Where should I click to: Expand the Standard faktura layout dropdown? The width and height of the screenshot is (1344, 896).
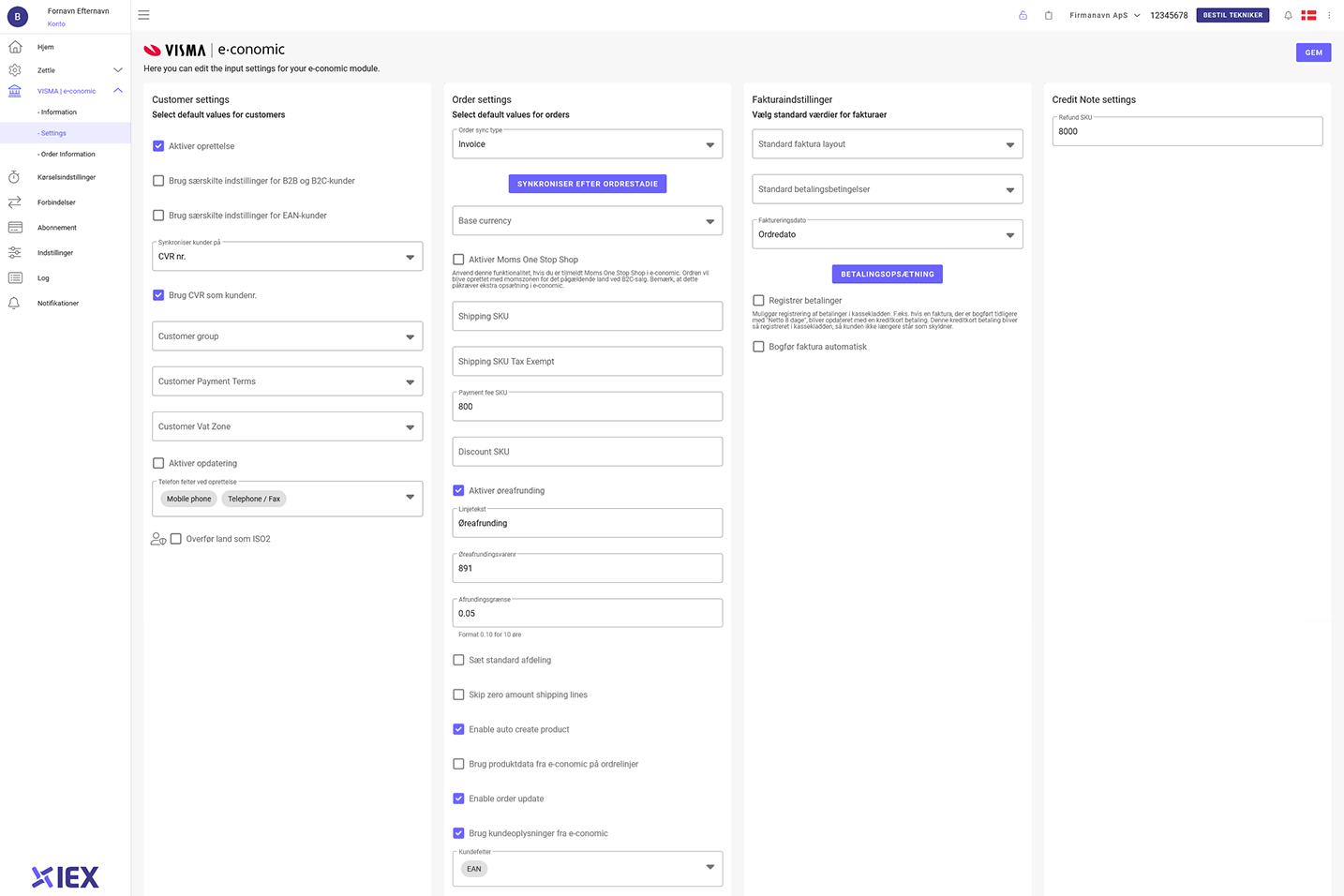point(887,144)
